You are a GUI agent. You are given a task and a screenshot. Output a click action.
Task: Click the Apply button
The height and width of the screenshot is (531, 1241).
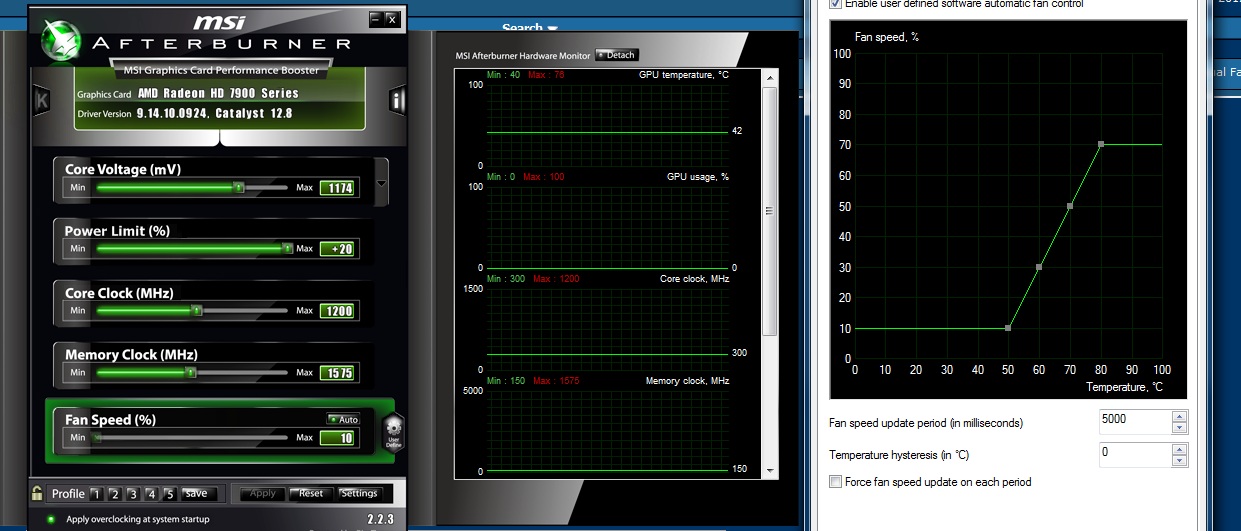coord(262,494)
